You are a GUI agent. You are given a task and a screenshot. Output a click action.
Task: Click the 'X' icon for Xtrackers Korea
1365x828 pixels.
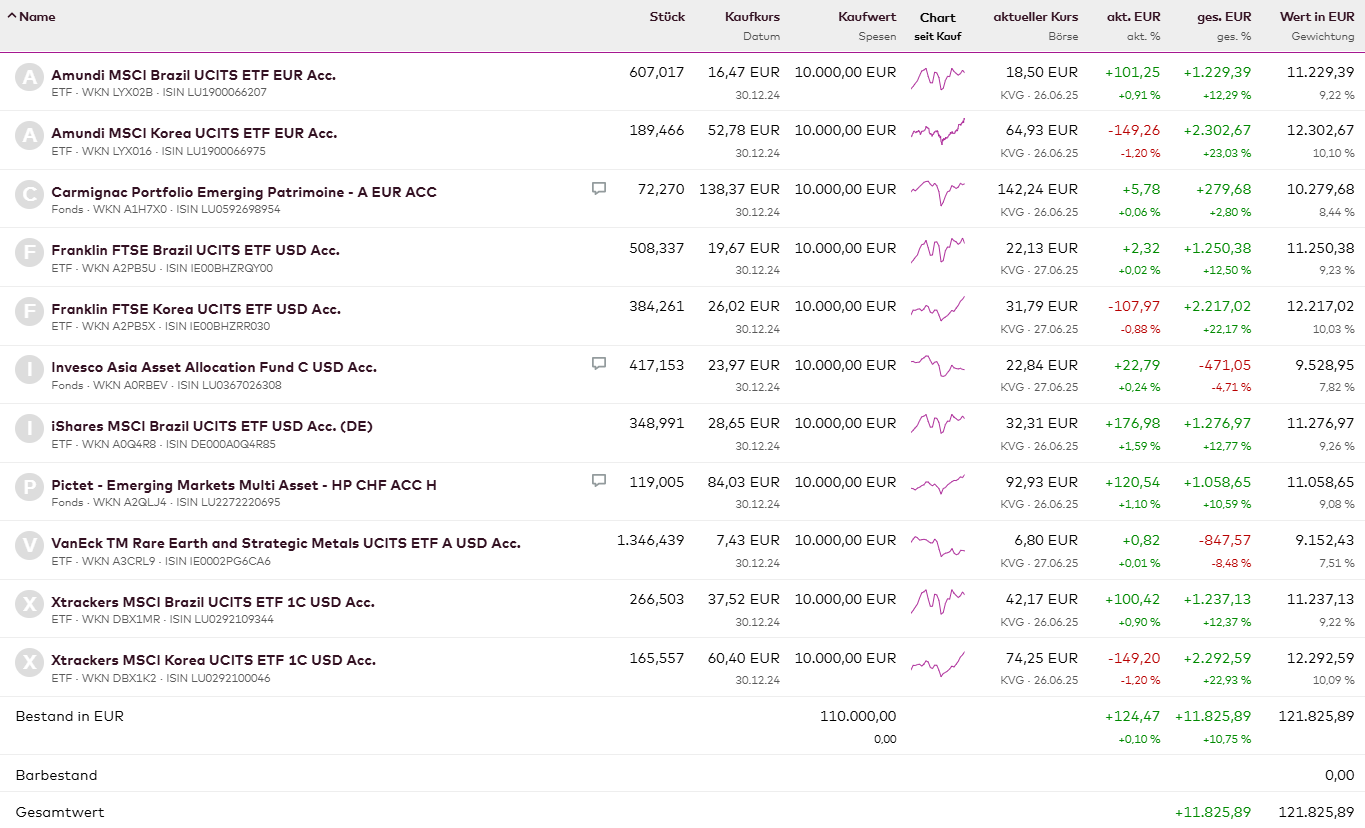coord(30,663)
